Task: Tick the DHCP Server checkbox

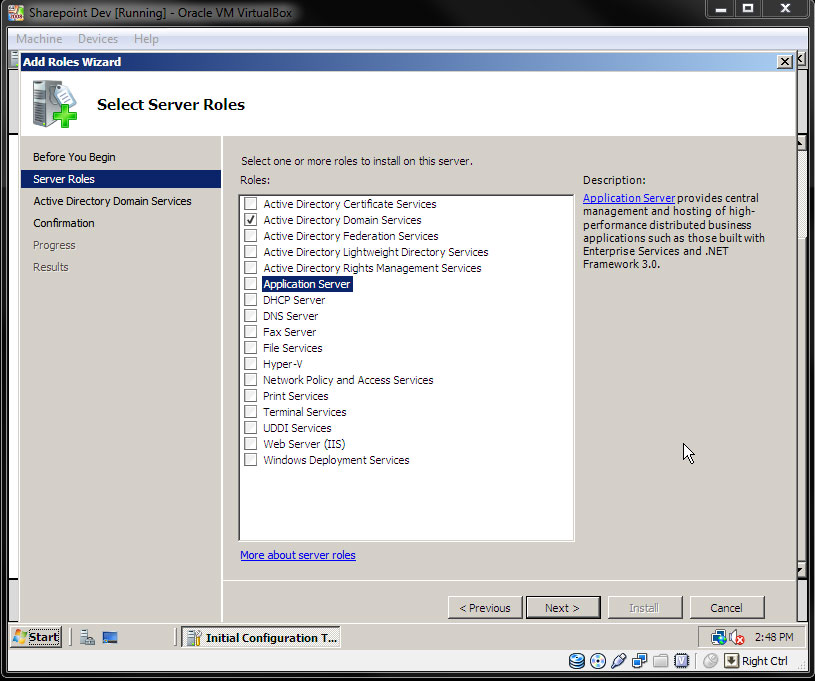Action: (251, 300)
